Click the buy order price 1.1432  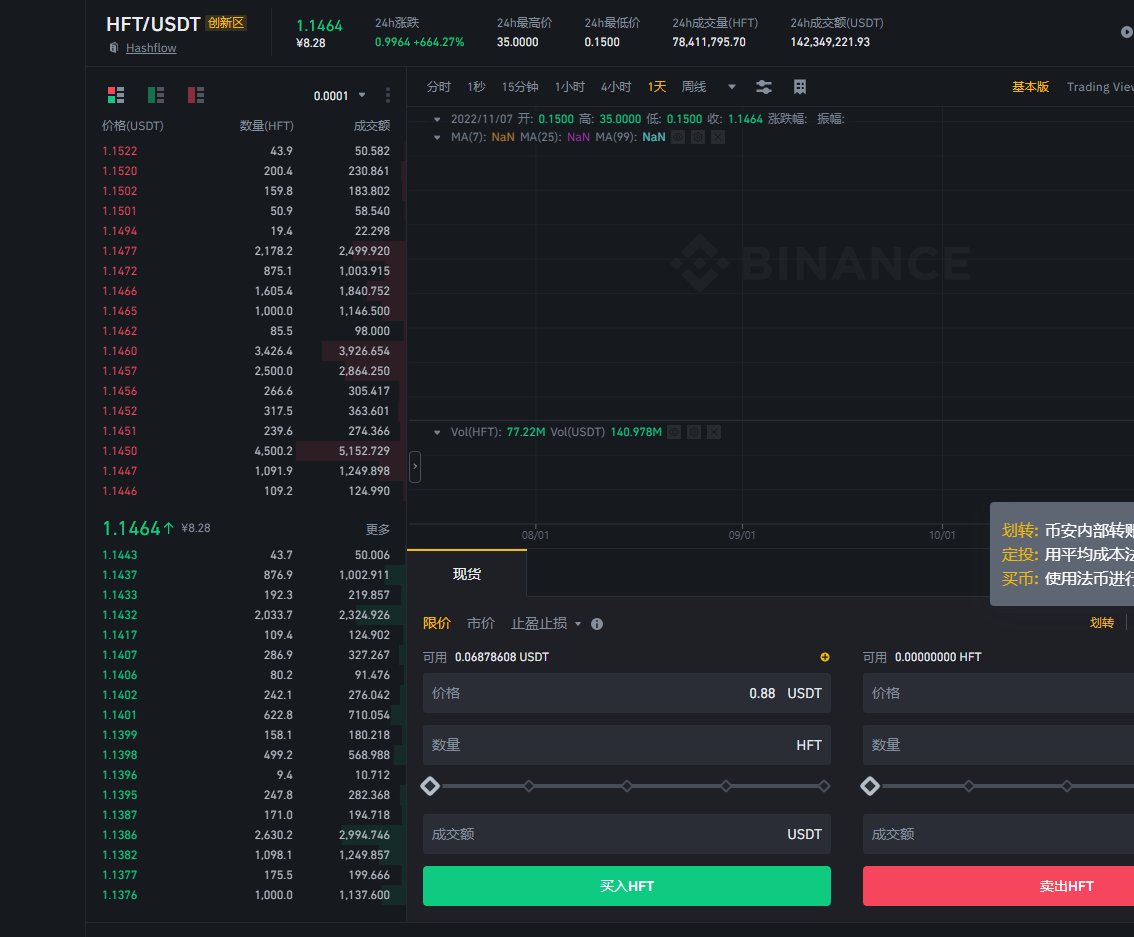click(119, 615)
